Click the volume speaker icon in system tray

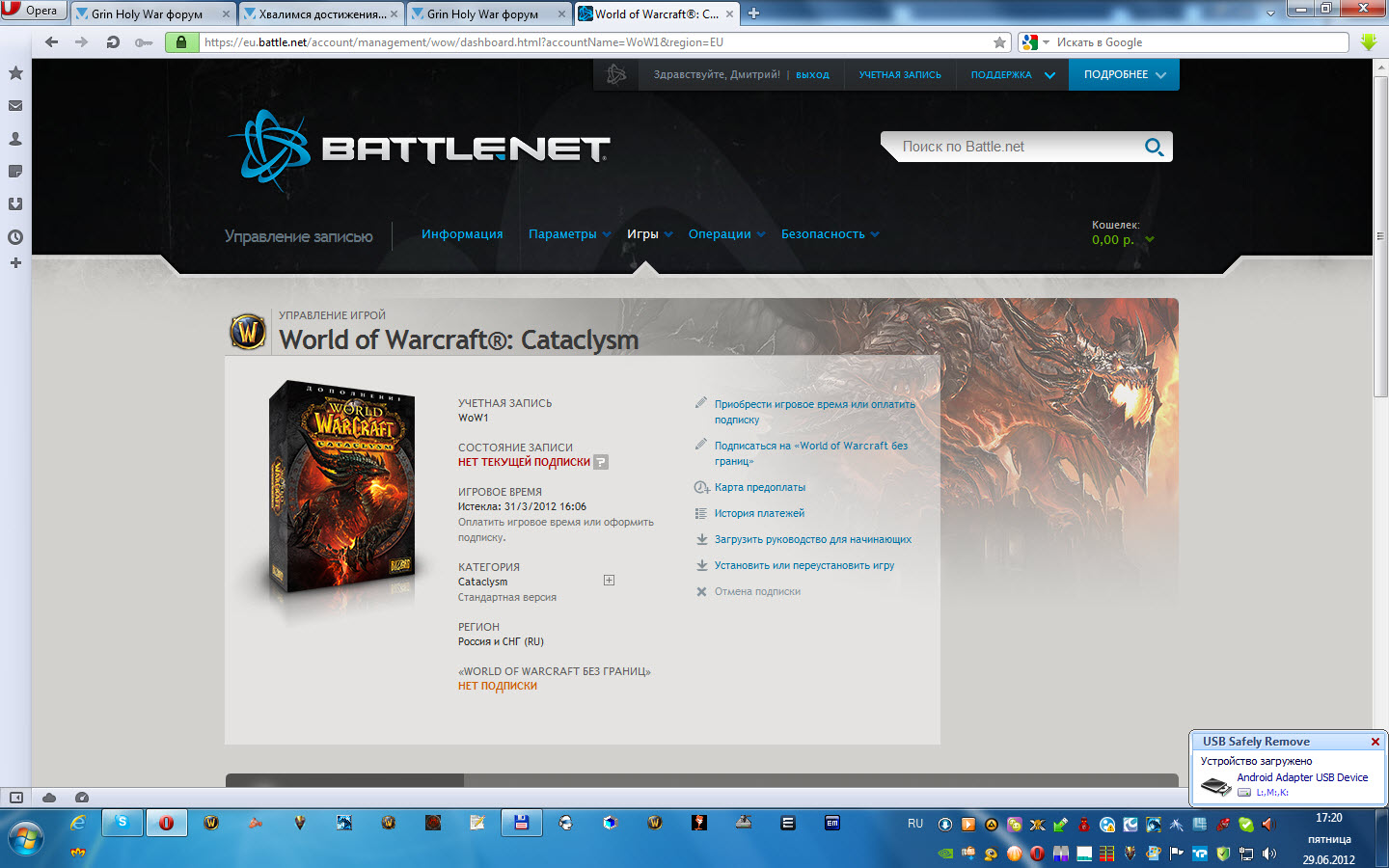pos(1268,854)
